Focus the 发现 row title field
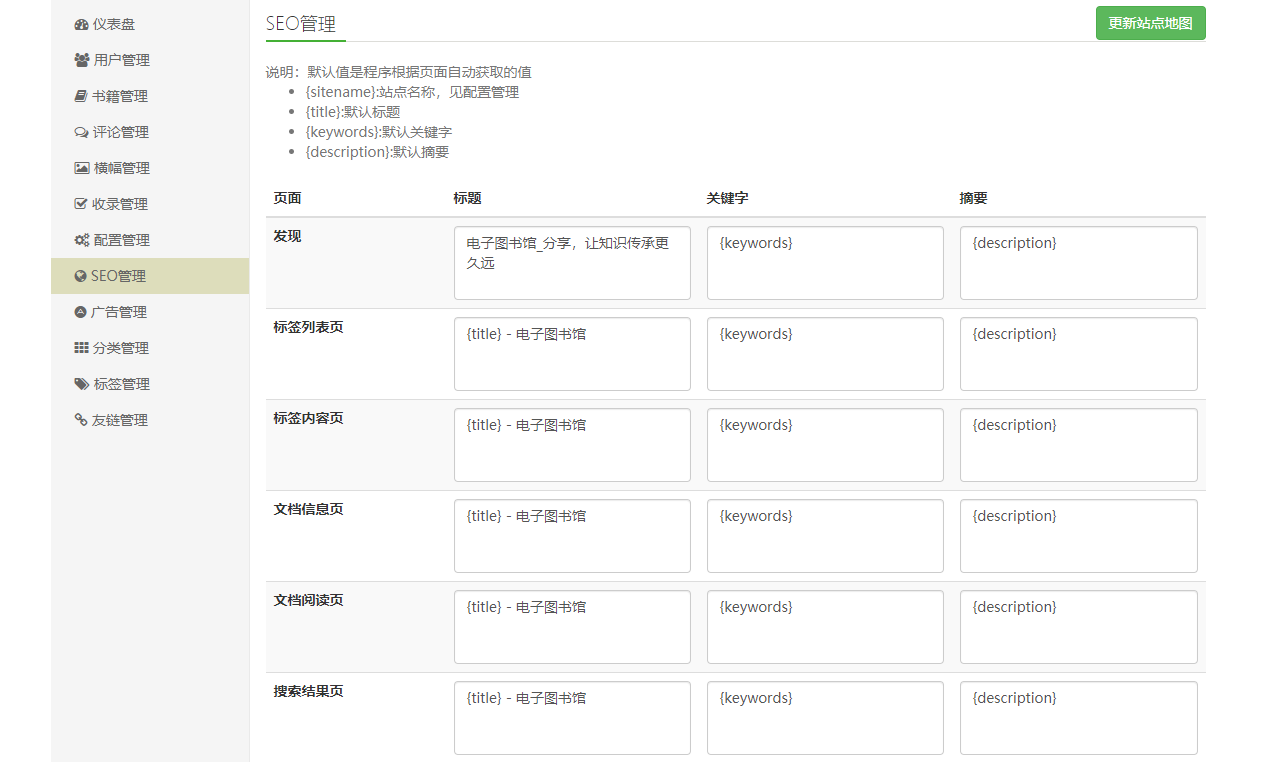The image size is (1281, 762). click(572, 263)
